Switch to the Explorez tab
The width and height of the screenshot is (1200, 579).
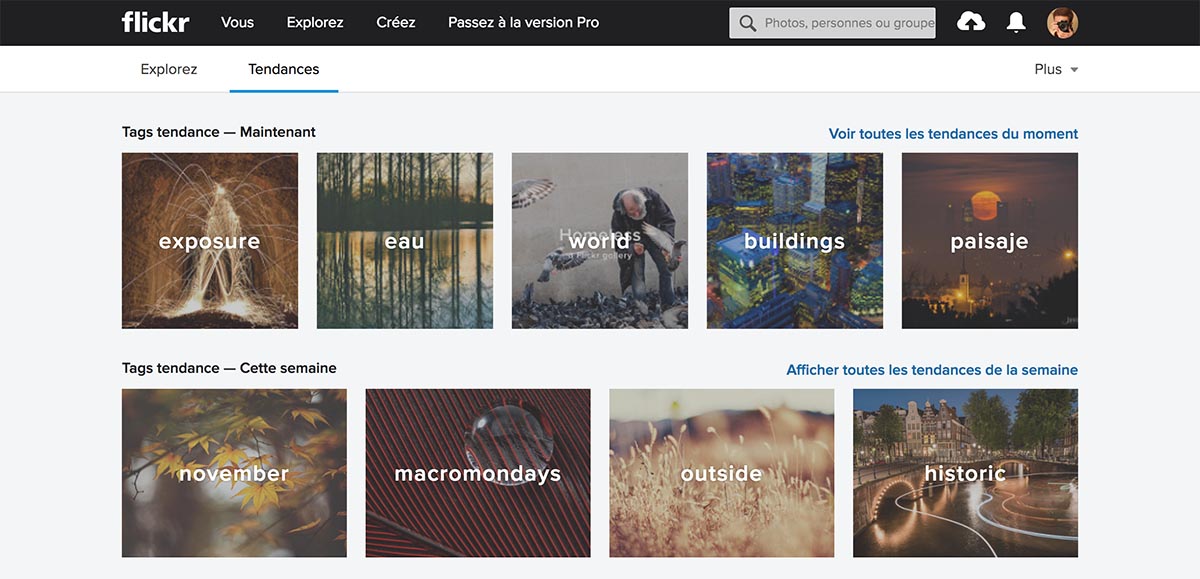(168, 68)
